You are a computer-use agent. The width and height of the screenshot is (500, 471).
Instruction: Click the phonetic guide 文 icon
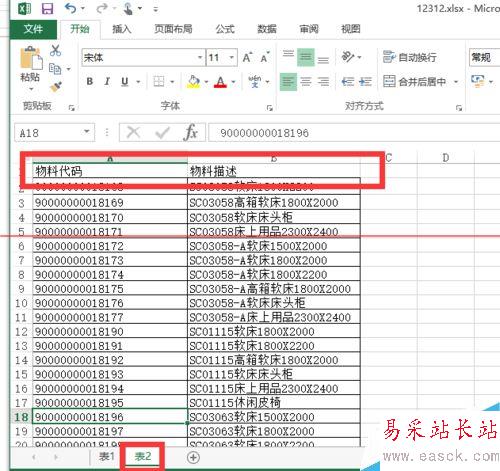coord(255,81)
